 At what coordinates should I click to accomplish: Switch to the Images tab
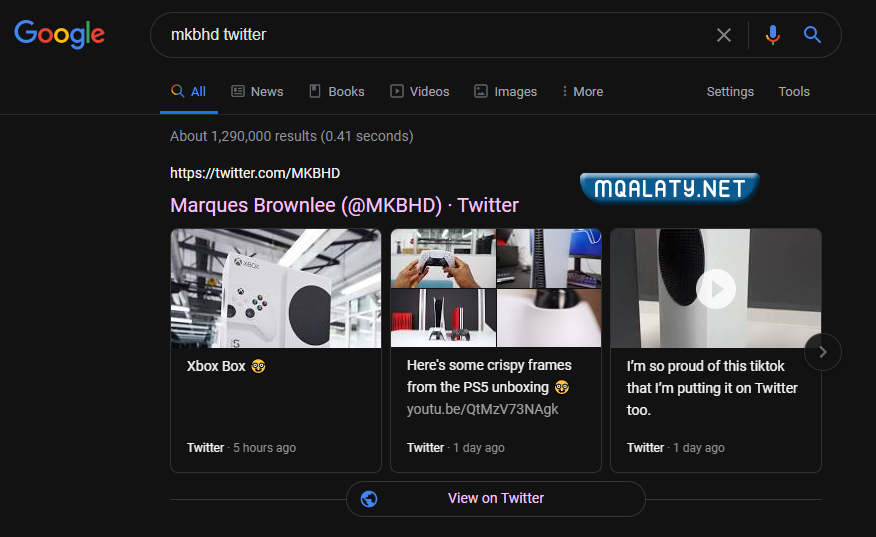click(506, 92)
